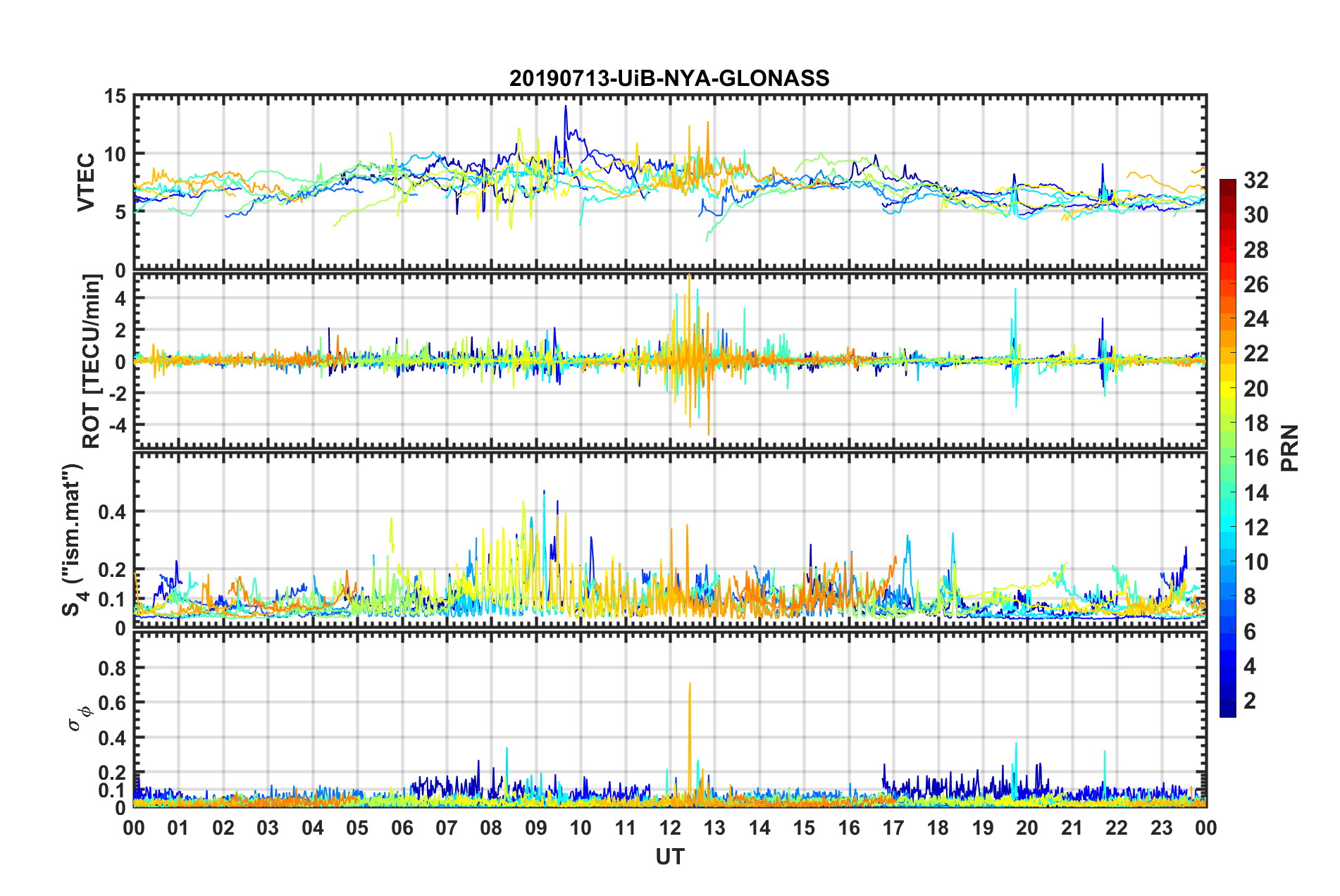
Task: Click VTEC axis tick value 15
Action: pos(114,97)
